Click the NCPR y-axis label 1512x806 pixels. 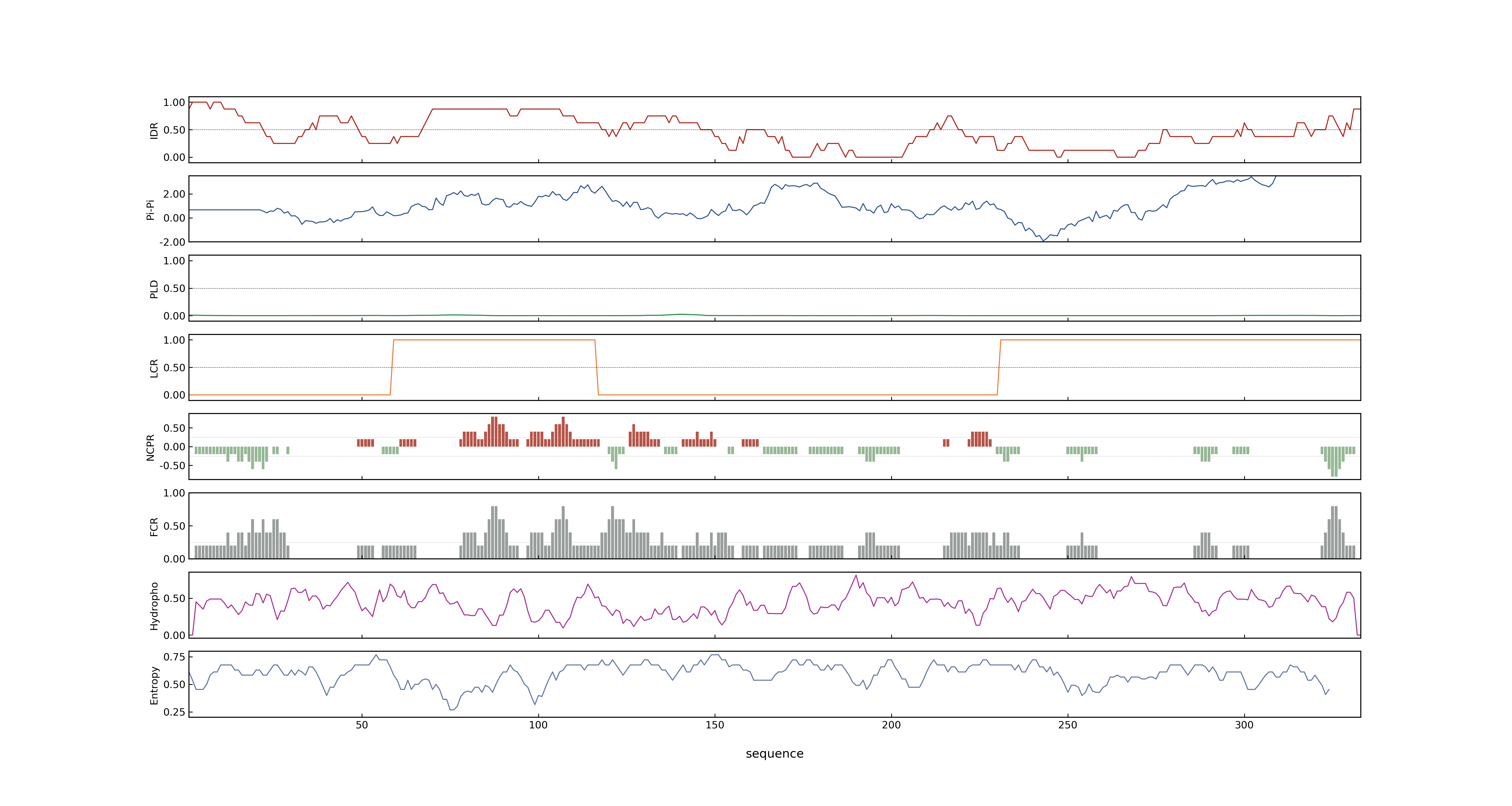[x=150, y=448]
